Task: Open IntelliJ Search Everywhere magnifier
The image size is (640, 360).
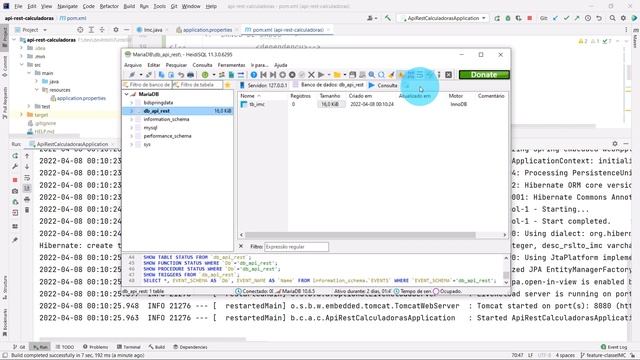Action: pyautogui.click(x=613, y=18)
